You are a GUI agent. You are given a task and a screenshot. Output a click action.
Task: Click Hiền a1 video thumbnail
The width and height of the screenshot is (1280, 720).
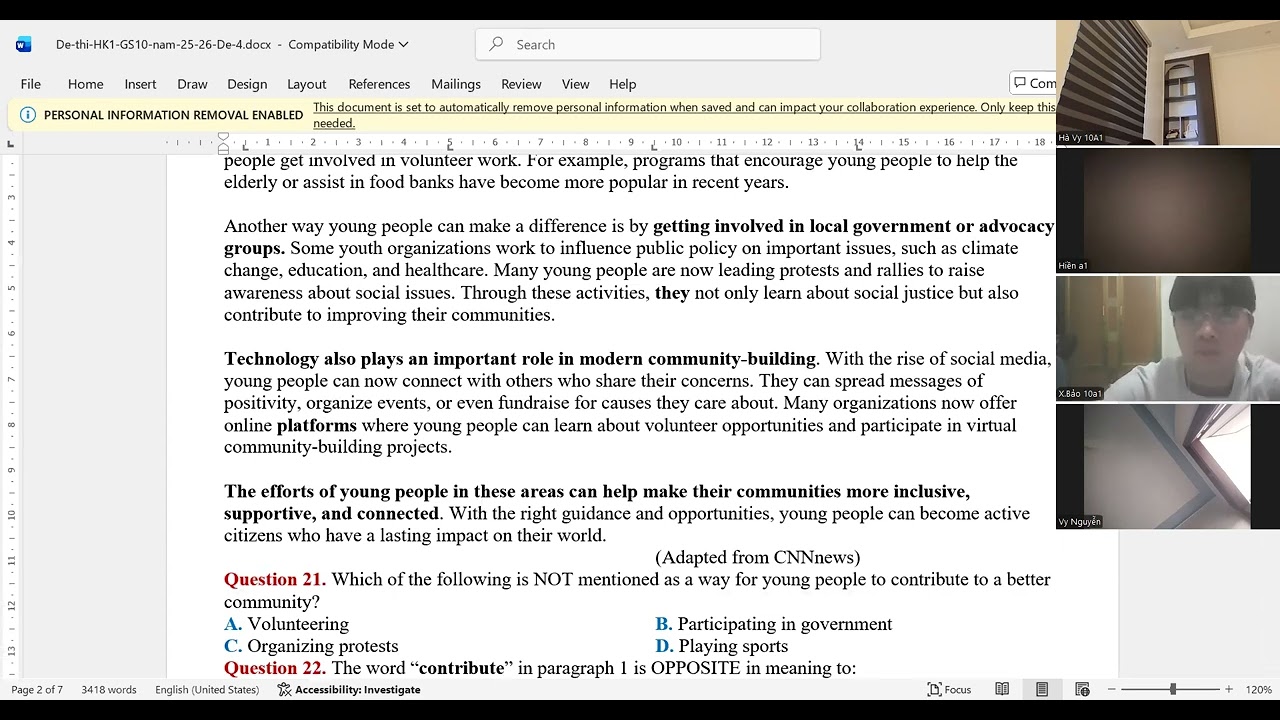pyautogui.click(x=1168, y=211)
